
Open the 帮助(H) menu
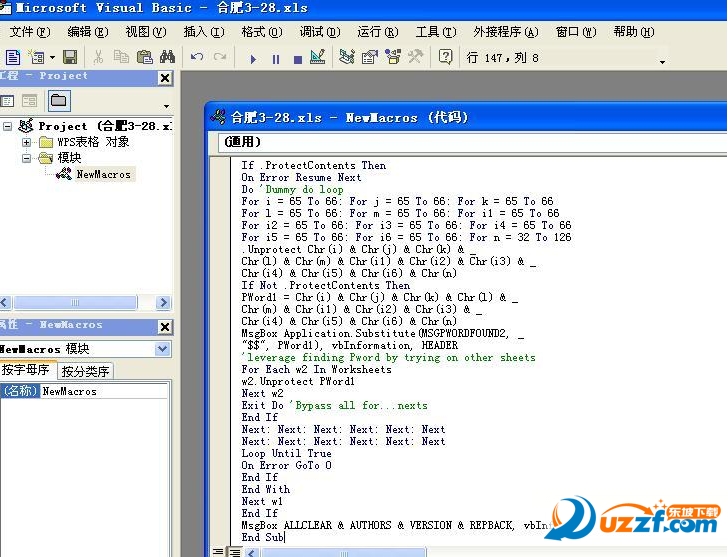pos(634,32)
